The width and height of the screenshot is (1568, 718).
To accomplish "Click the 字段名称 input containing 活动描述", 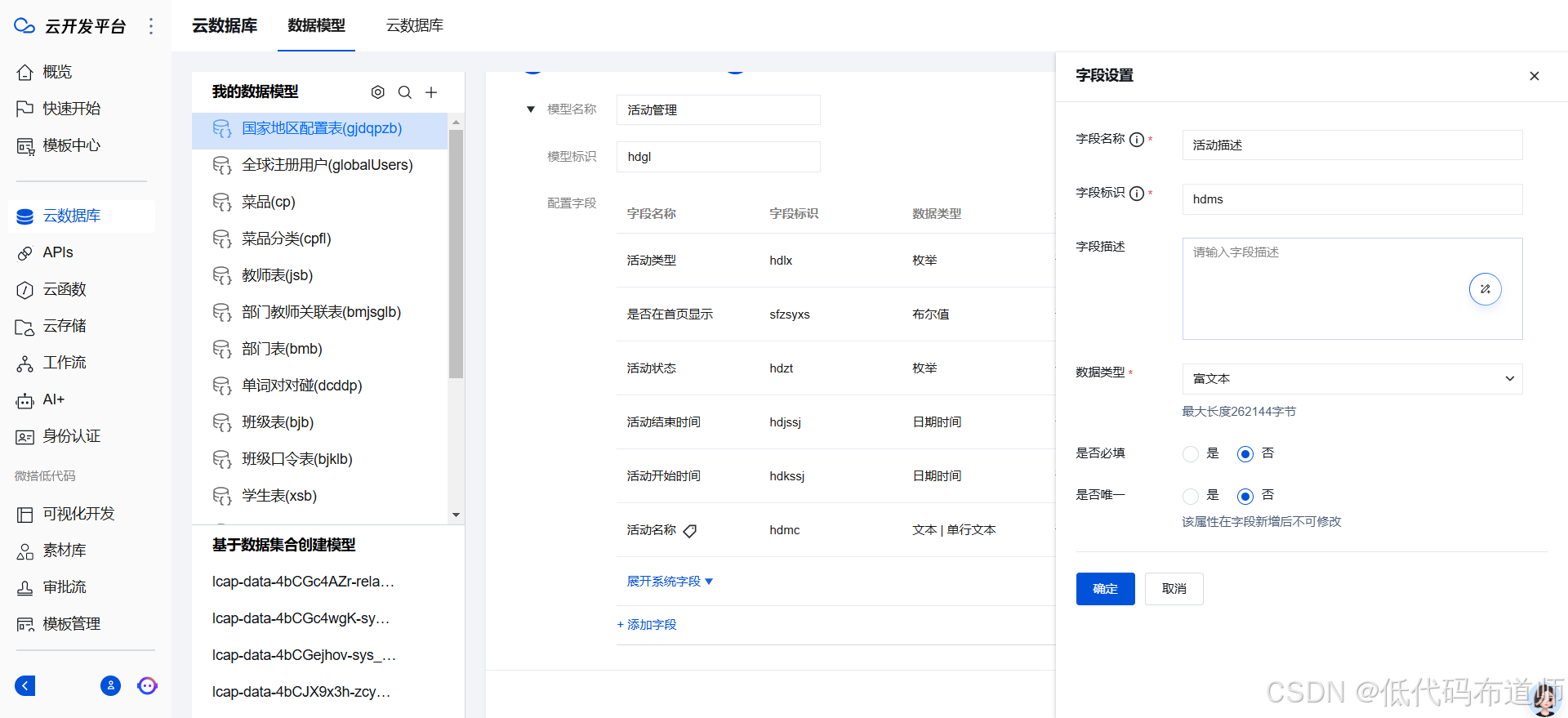I will point(1352,145).
